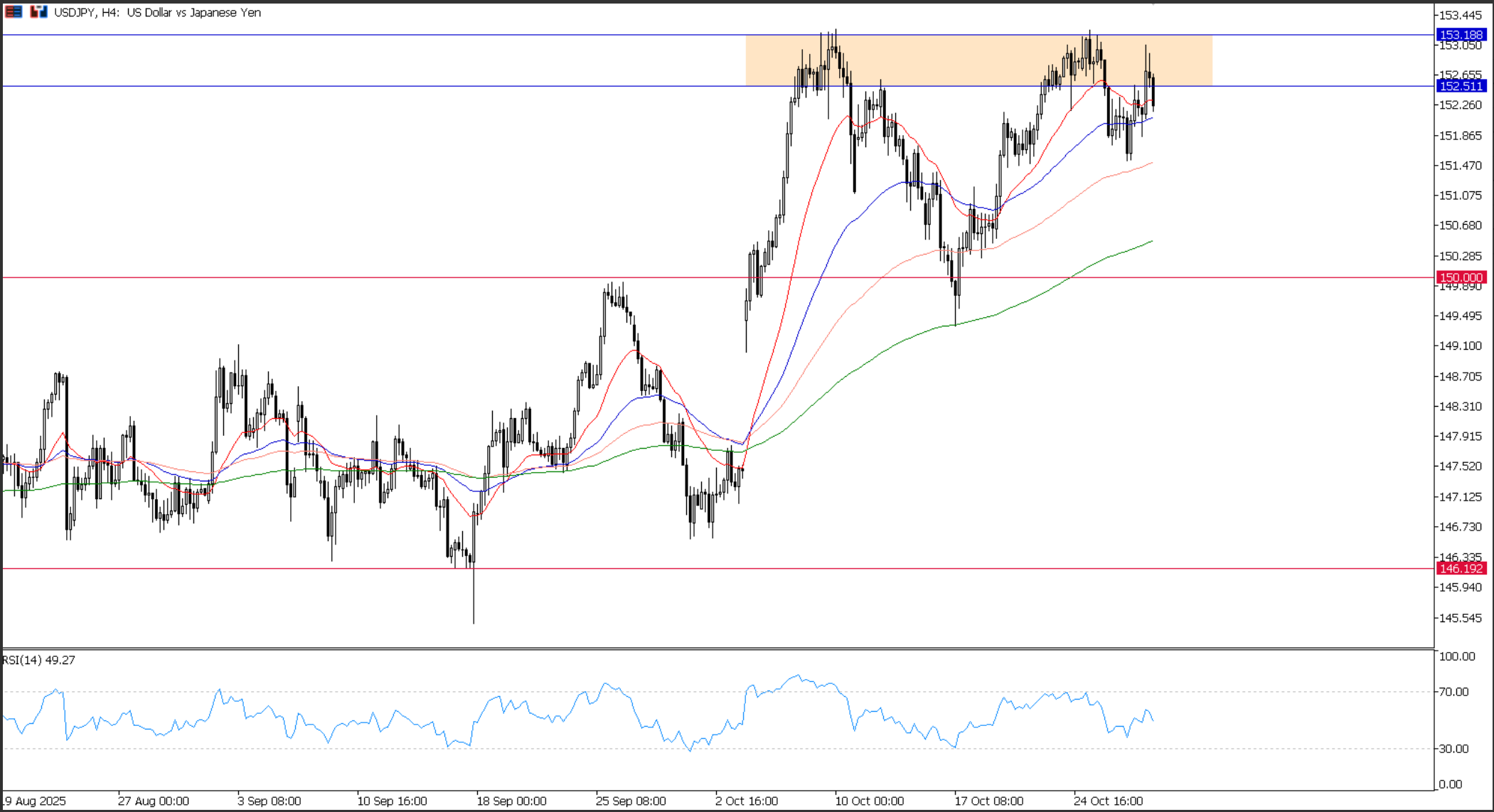The width and height of the screenshot is (1494, 812).
Task: Click the chart grid icon before the USDJPY title
Action: [x=13, y=11]
